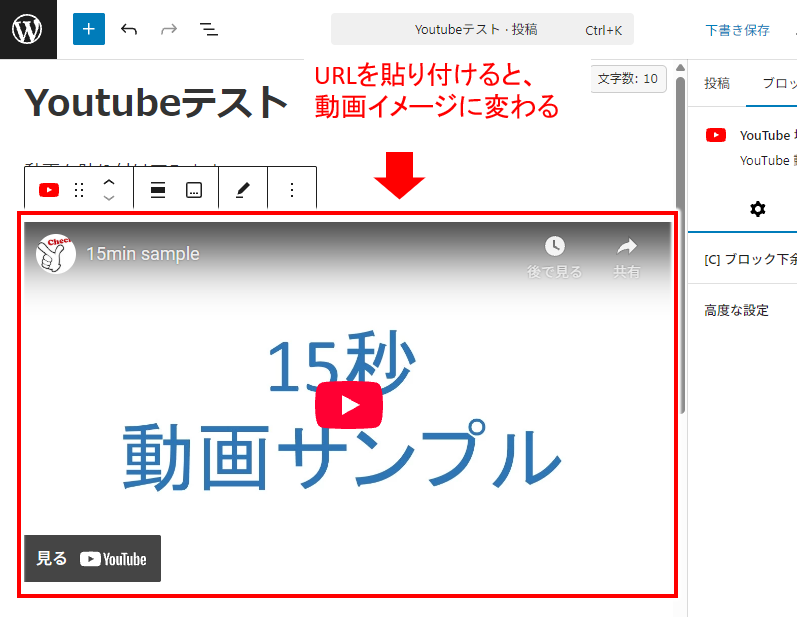This screenshot has height=623, width=806.
Task: Open the block alignment options
Action: point(158,190)
